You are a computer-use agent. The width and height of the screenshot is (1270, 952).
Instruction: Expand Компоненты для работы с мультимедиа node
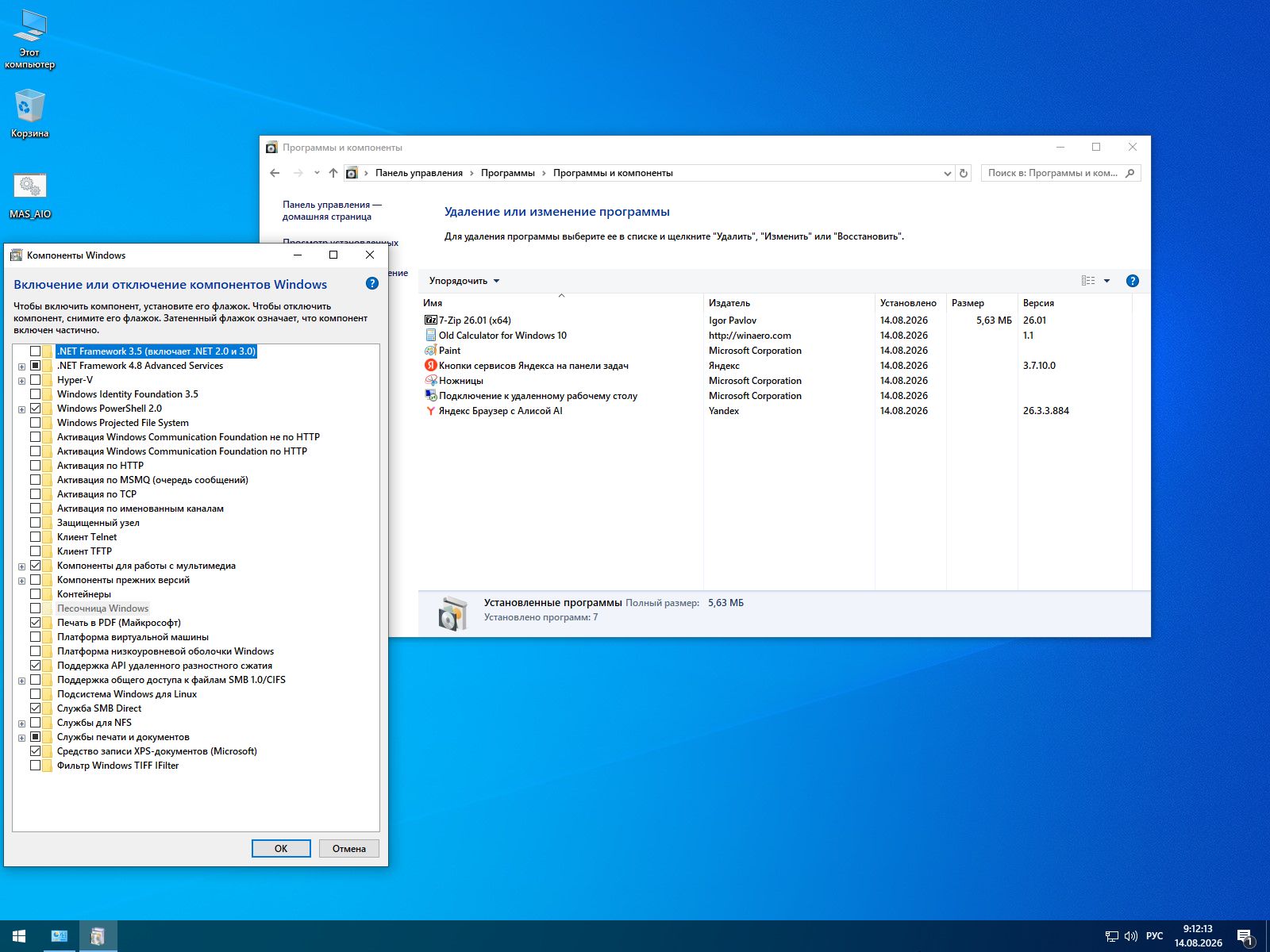[21, 566]
